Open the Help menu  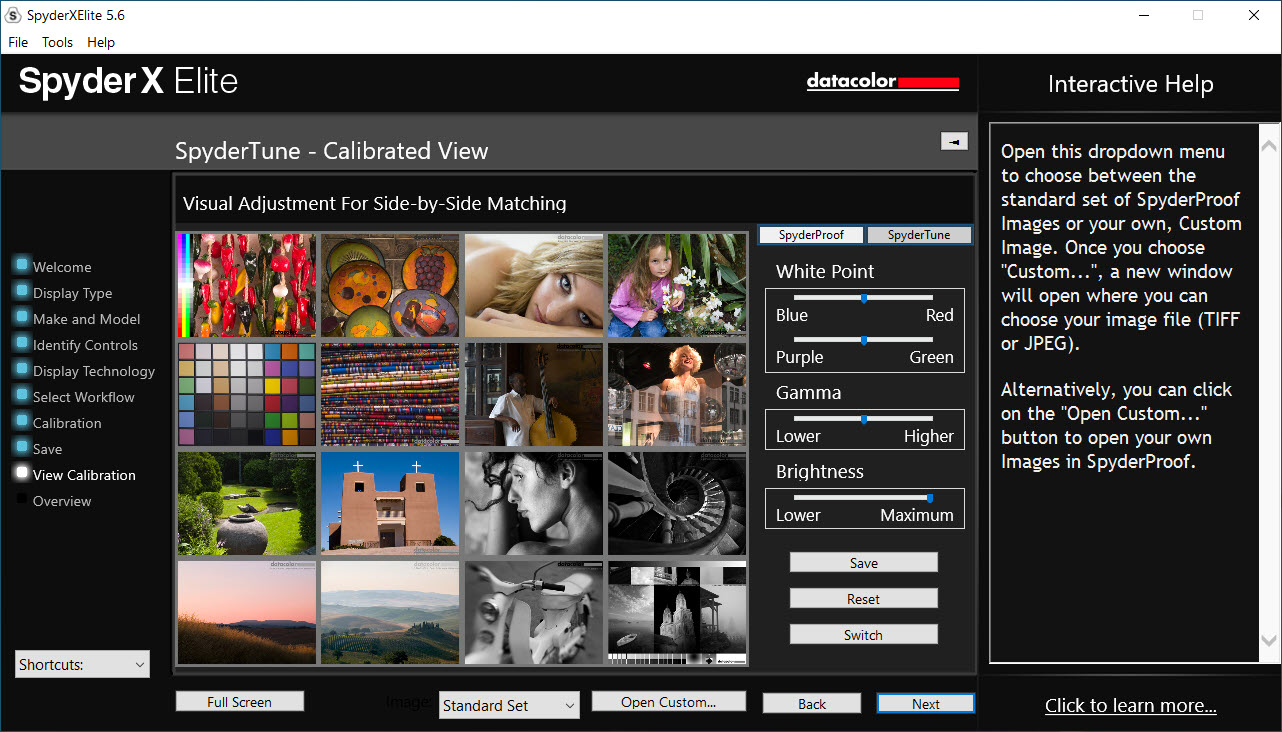pos(101,42)
